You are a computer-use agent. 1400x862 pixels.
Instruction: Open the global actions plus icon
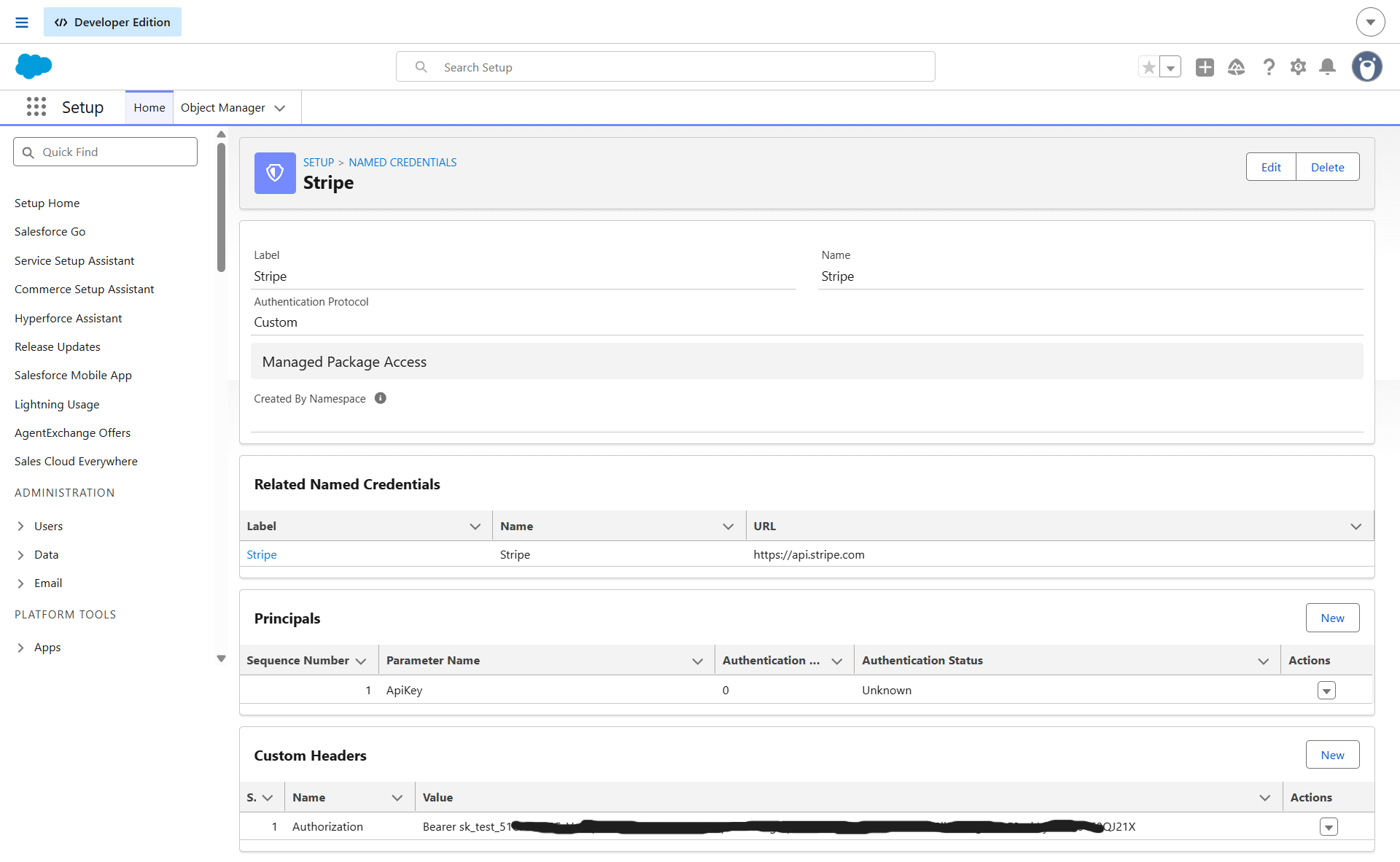1205,67
